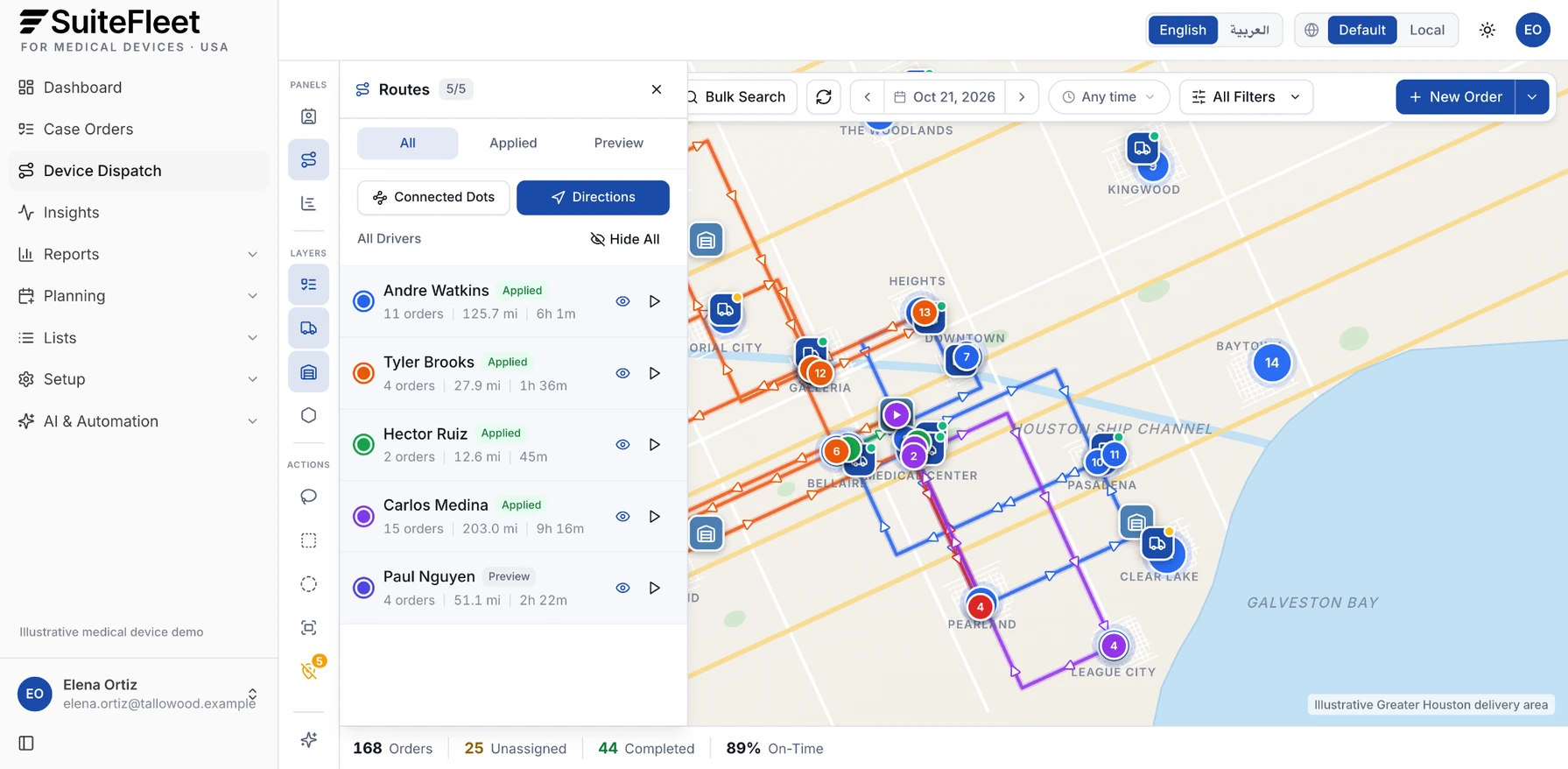Image resolution: width=1568 pixels, height=769 pixels.
Task: Select the lasso draw action icon
Action: [x=308, y=497]
